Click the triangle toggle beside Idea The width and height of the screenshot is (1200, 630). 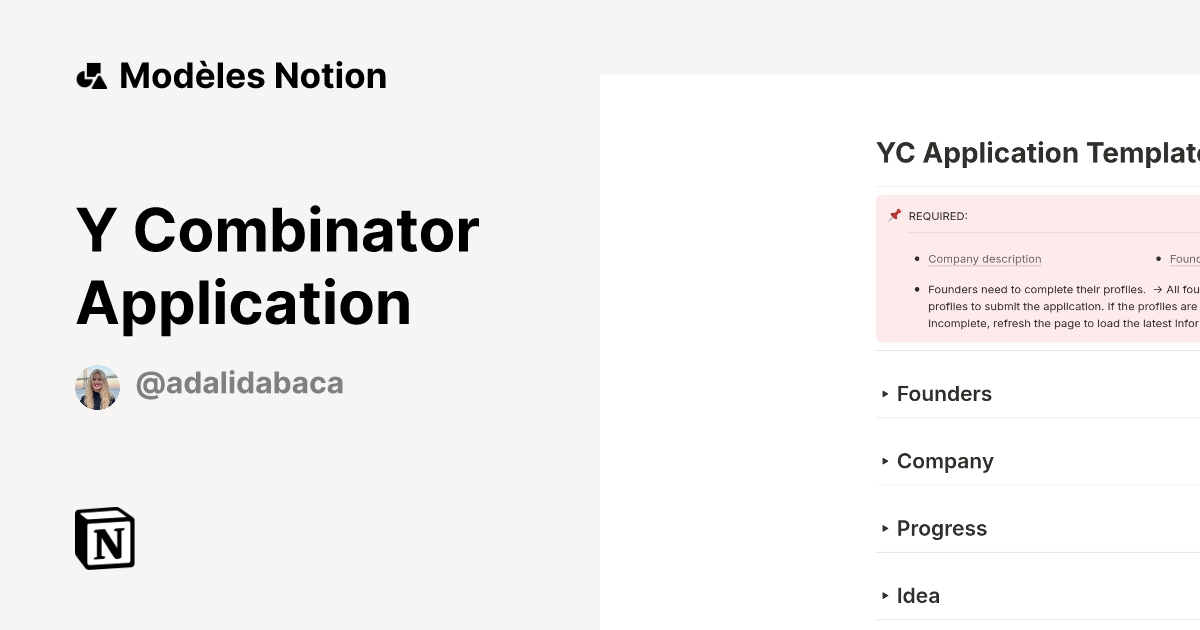[884, 595]
